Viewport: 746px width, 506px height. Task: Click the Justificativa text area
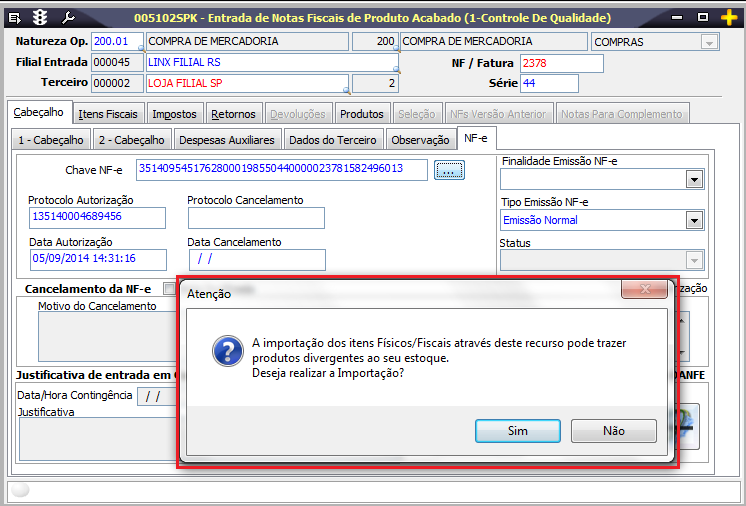pyautogui.click(x=98, y=438)
